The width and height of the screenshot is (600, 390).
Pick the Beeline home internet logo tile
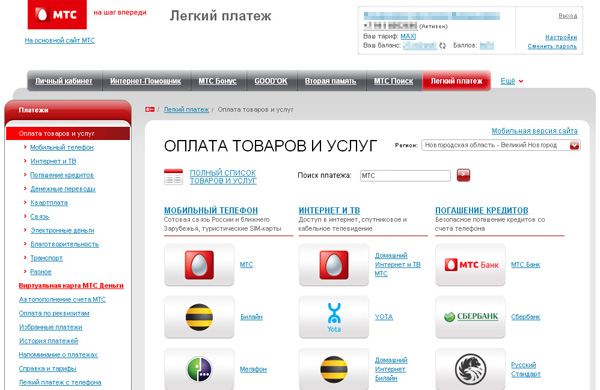point(334,369)
